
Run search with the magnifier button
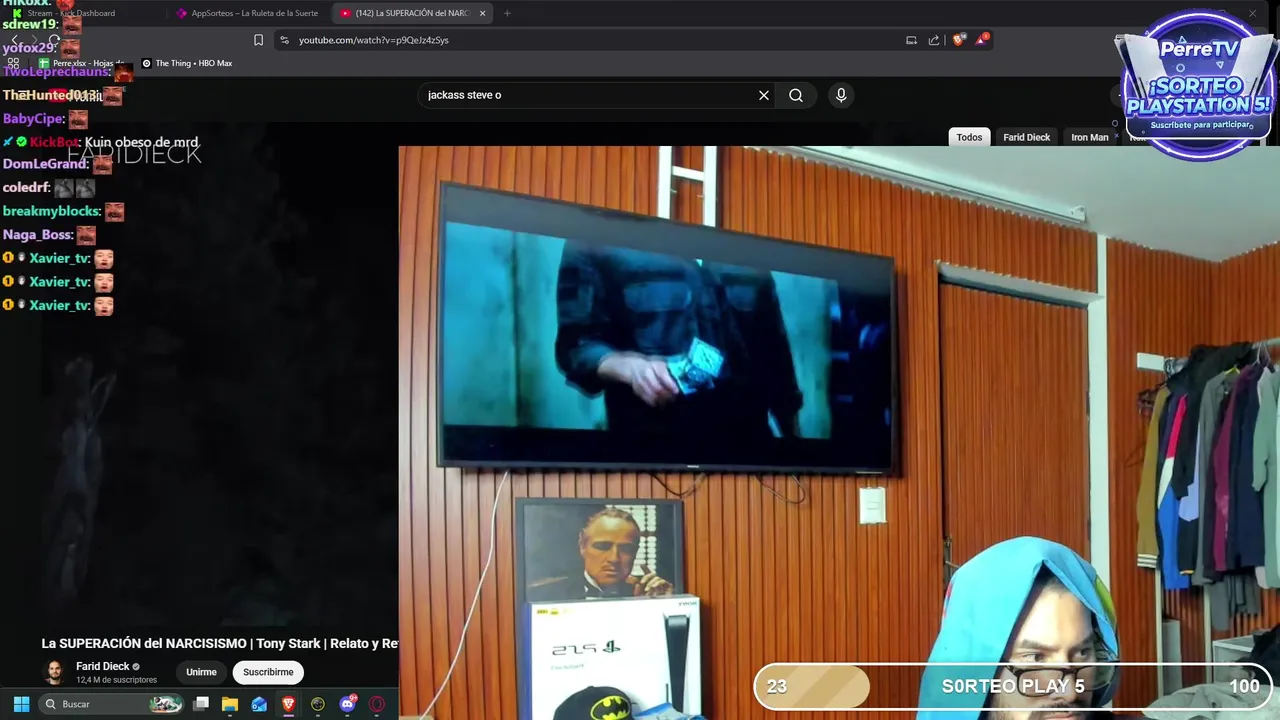(x=796, y=95)
